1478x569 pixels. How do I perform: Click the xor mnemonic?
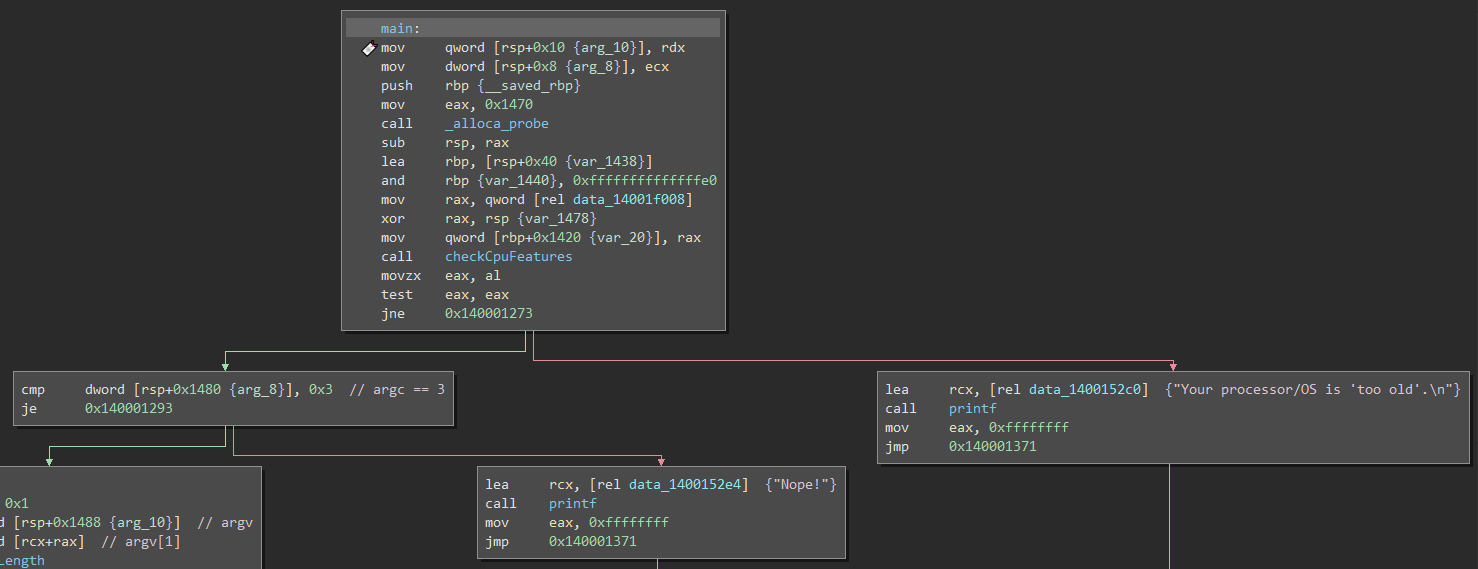(393, 219)
